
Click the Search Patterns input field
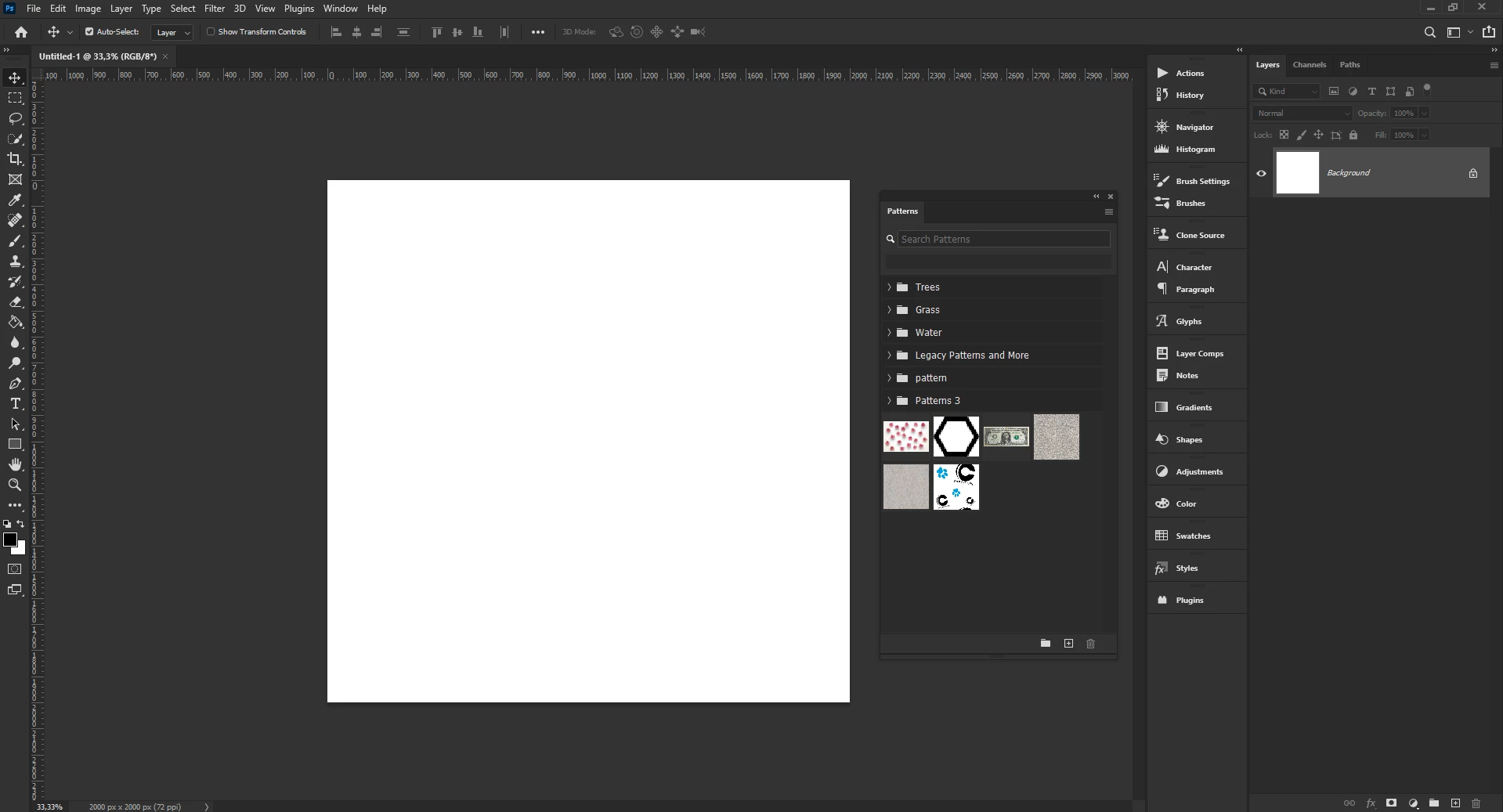pyautogui.click(x=1004, y=239)
